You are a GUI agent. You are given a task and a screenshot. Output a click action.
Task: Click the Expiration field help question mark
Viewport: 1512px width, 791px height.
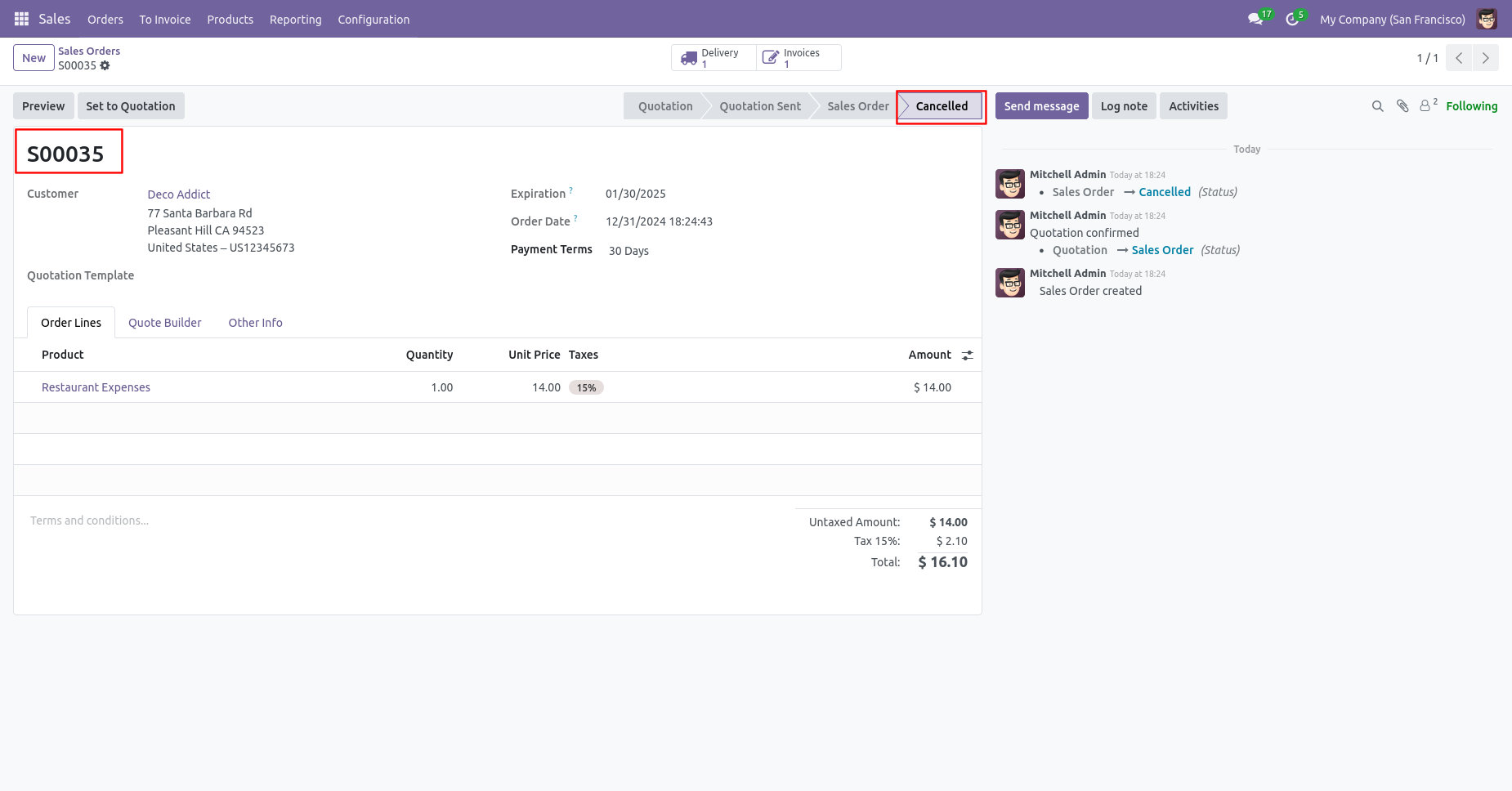571,190
